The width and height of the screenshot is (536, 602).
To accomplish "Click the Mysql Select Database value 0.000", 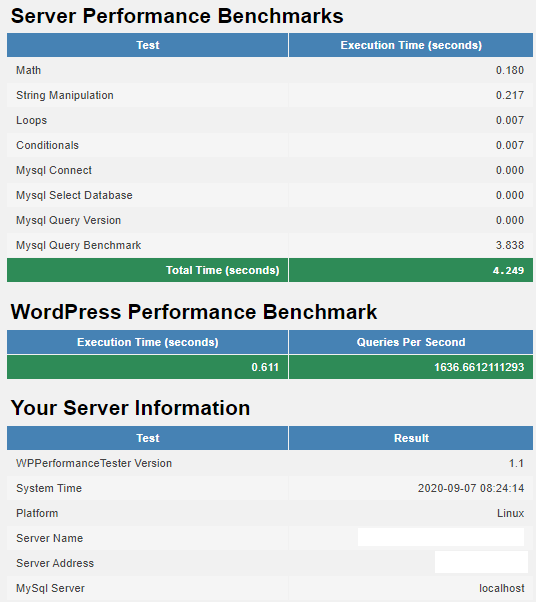I will click(x=510, y=195).
